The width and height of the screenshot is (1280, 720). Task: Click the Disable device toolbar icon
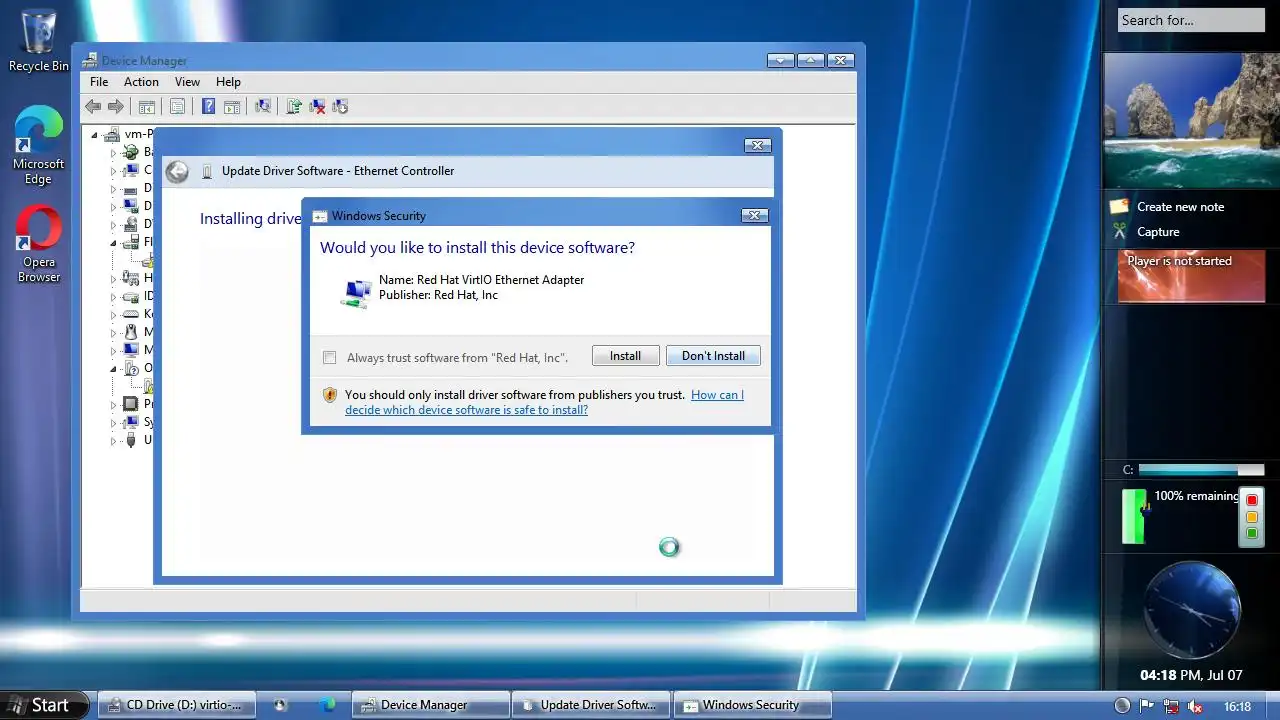click(x=340, y=107)
